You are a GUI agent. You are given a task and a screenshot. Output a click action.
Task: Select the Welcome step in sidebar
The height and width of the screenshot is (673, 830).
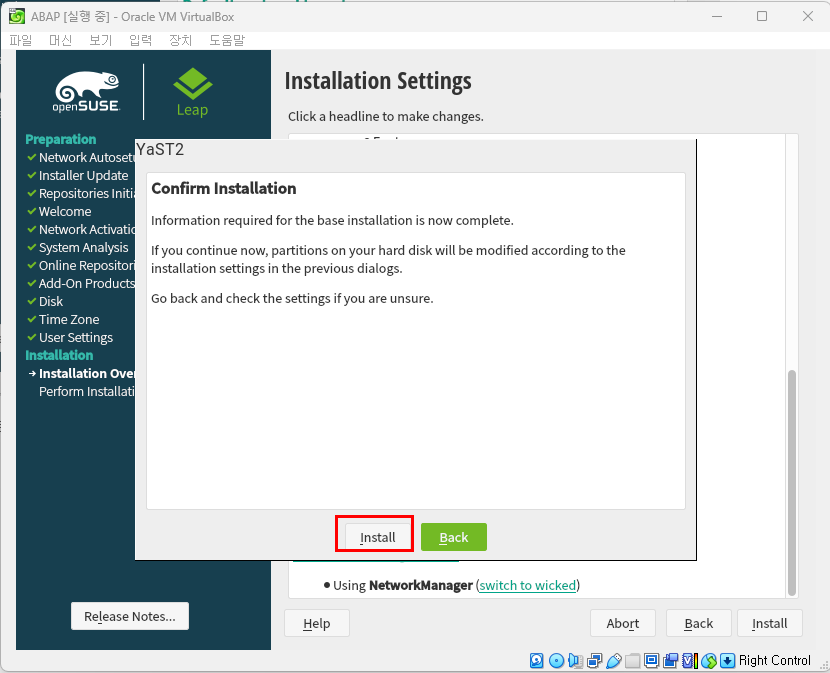(65, 211)
